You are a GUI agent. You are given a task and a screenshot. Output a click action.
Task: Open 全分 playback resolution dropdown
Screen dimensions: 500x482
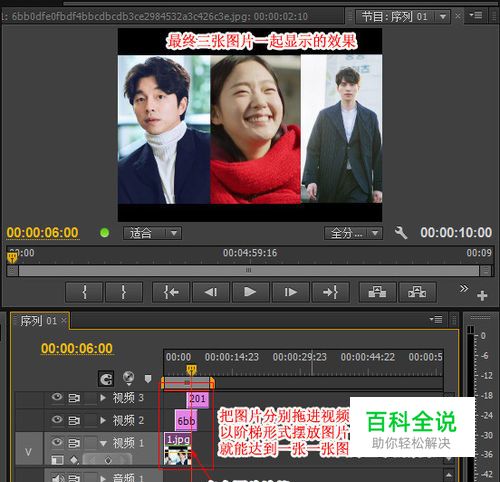(353, 233)
